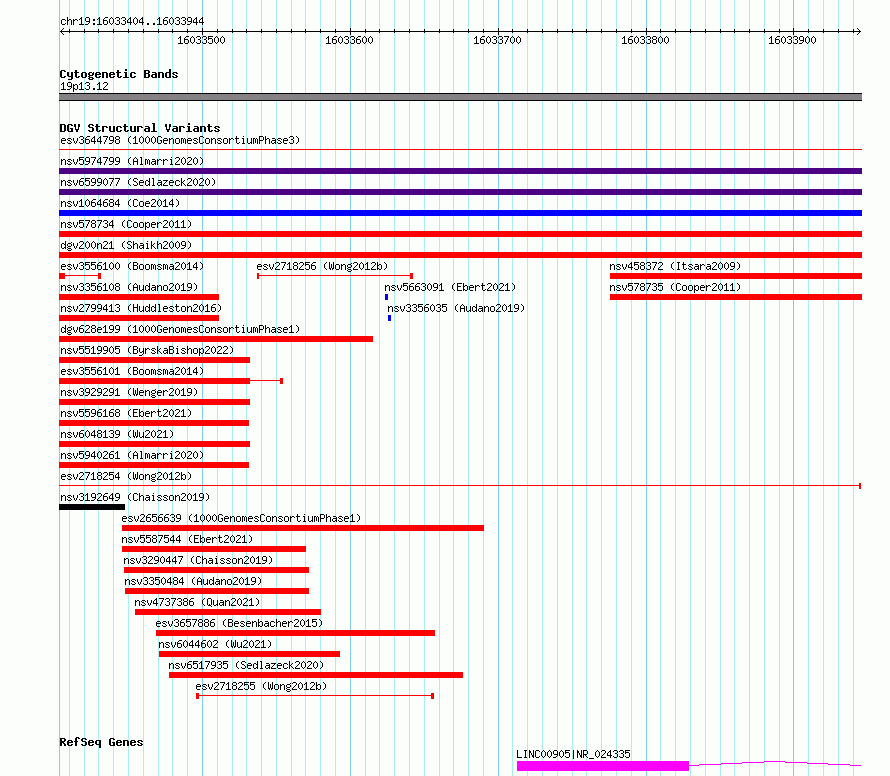Click ruler position 16033600
Viewport: 890px width, 776px height.
coord(349,40)
